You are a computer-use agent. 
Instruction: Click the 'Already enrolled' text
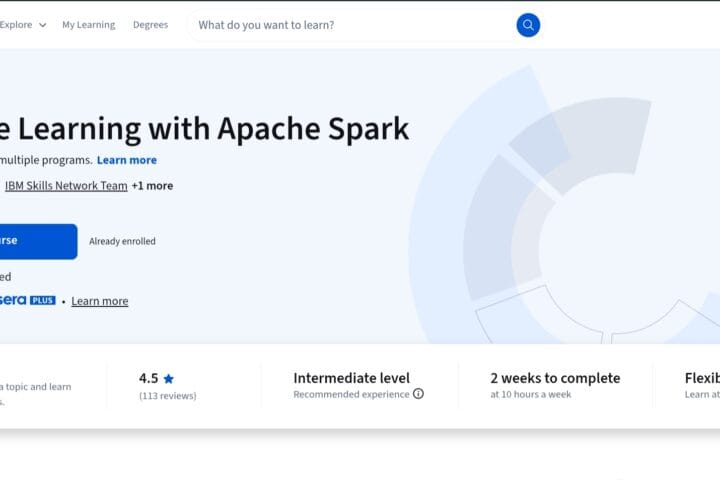122,241
